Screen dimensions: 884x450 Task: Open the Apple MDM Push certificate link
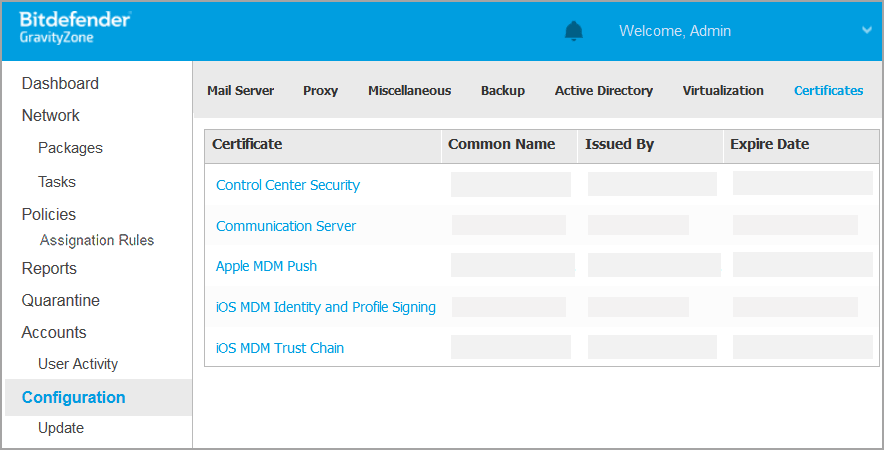266,266
